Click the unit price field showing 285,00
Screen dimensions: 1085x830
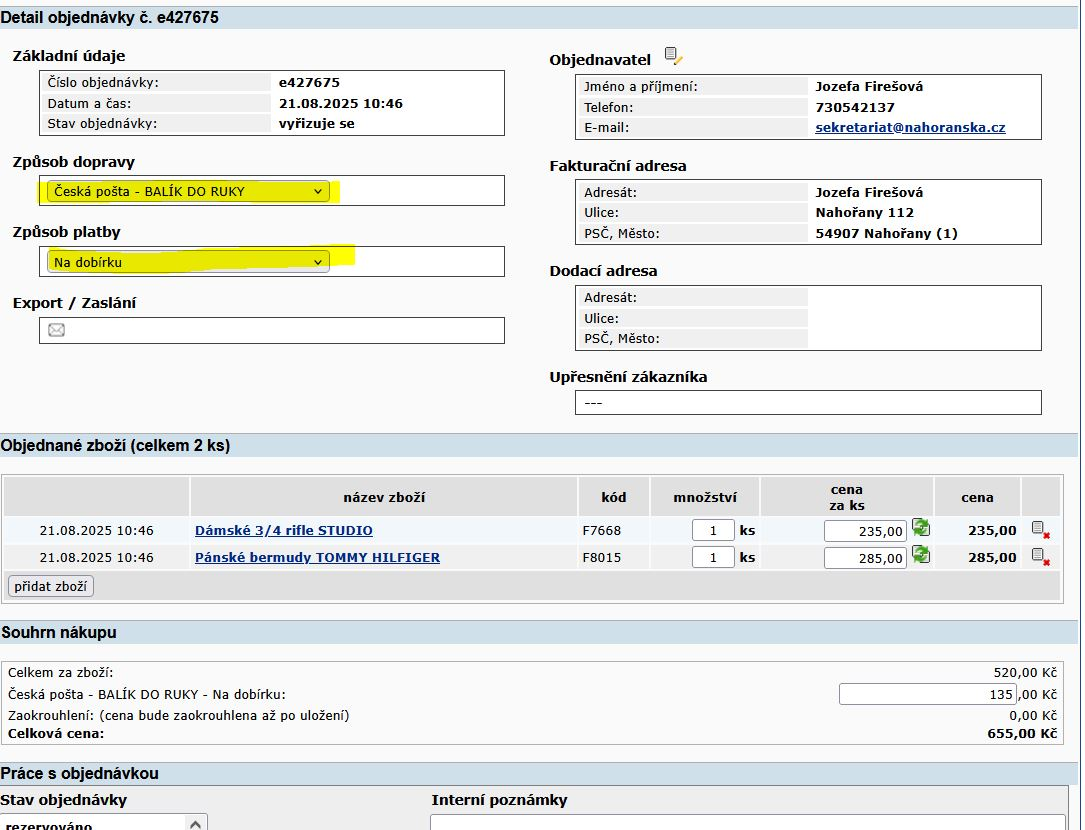coord(865,559)
